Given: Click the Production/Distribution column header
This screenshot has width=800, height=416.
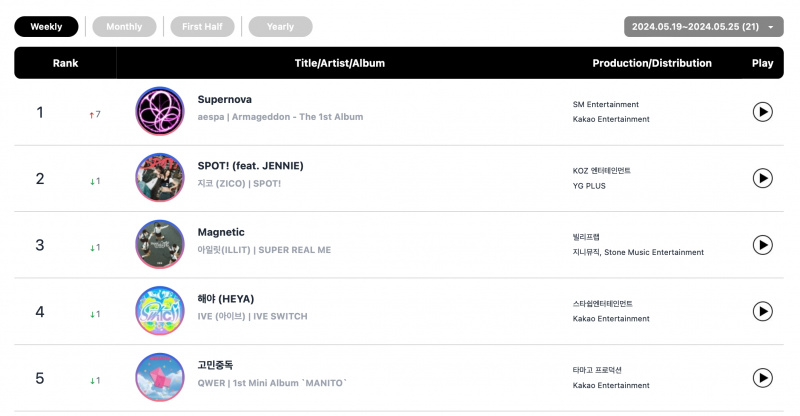Looking at the screenshot, I should (652, 63).
